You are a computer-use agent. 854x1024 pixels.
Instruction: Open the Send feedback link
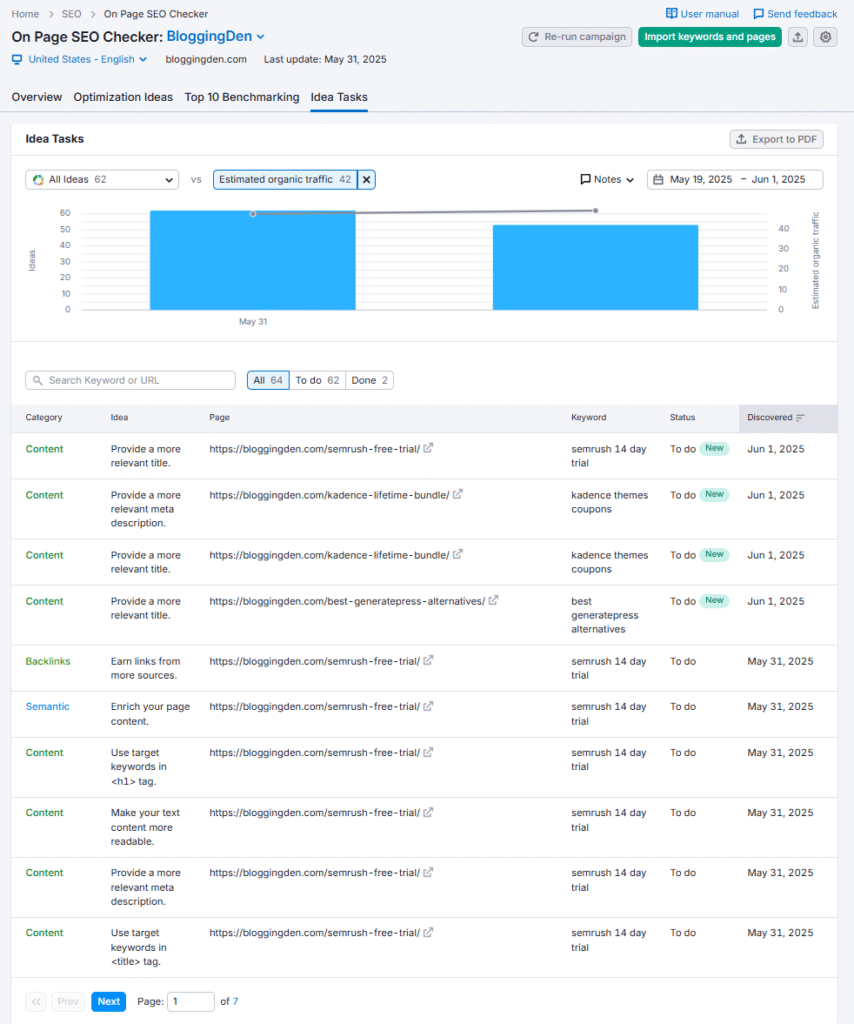click(x=795, y=13)
